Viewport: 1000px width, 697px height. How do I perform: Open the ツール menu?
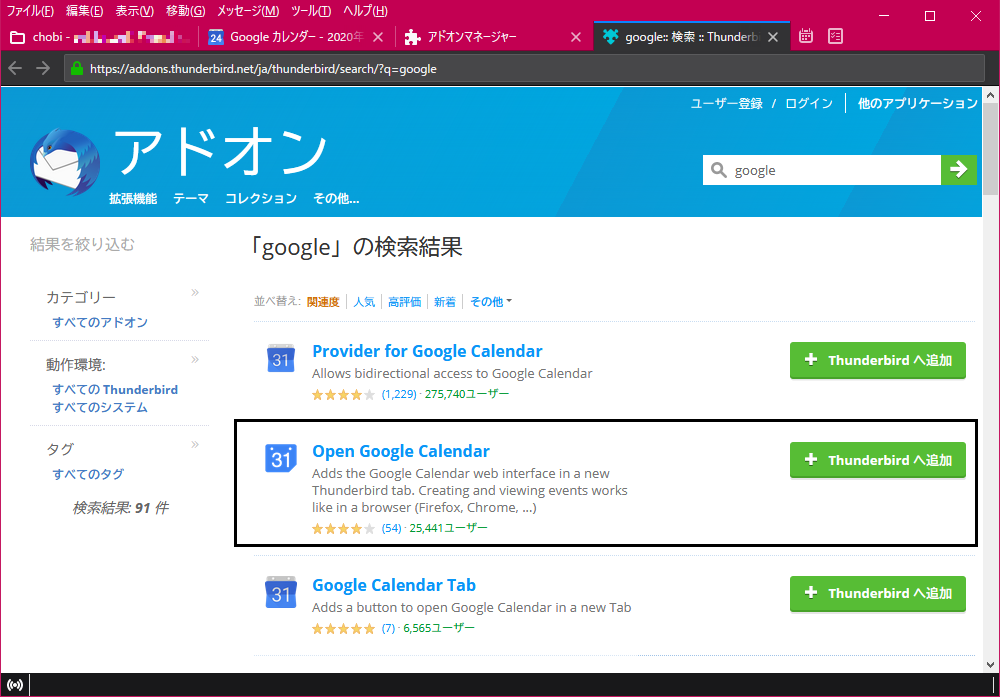click(311, 11)
